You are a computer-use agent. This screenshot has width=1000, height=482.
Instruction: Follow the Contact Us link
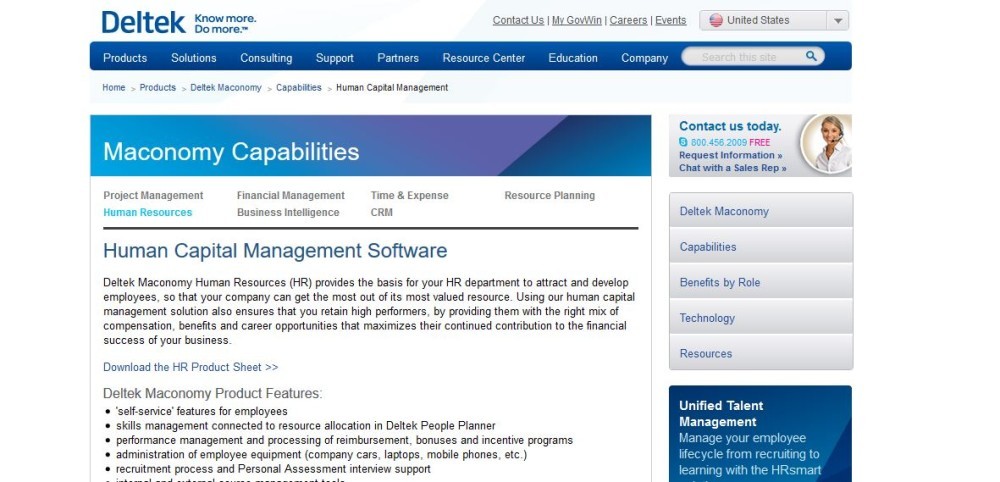point(518,20)
